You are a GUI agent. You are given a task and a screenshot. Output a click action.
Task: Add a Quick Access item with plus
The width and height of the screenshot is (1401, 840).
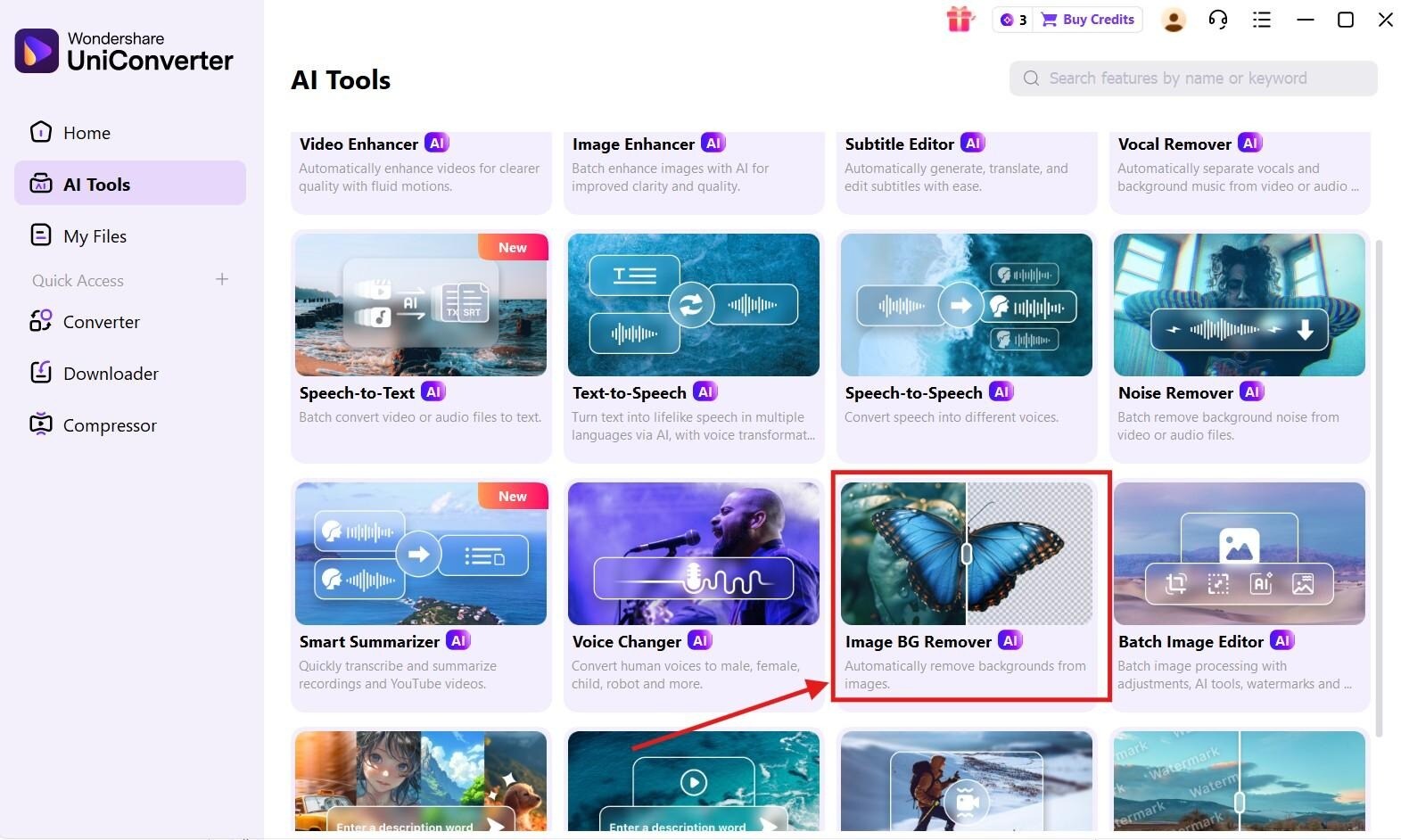coord(222,279)
